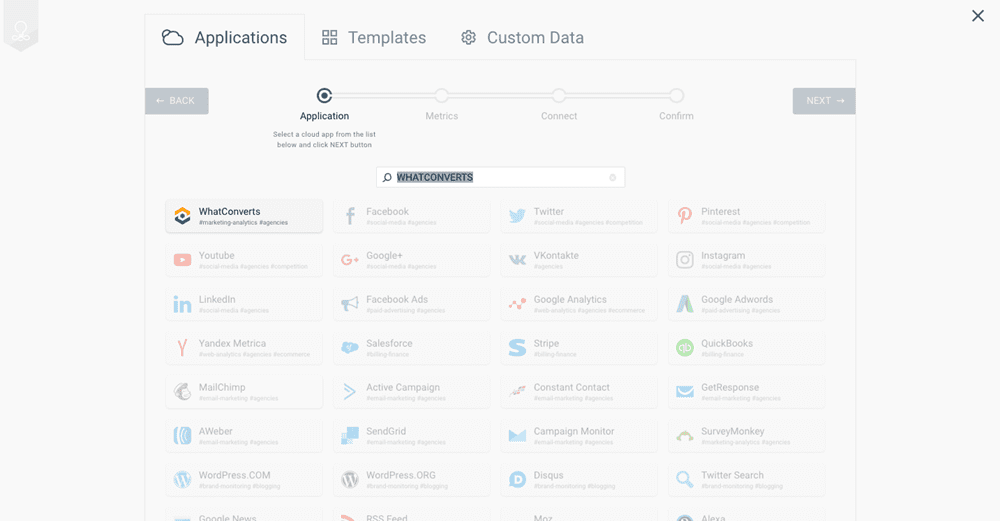
Task: Pick the Twitter Search magnifier icon
Action: (685, 480)
